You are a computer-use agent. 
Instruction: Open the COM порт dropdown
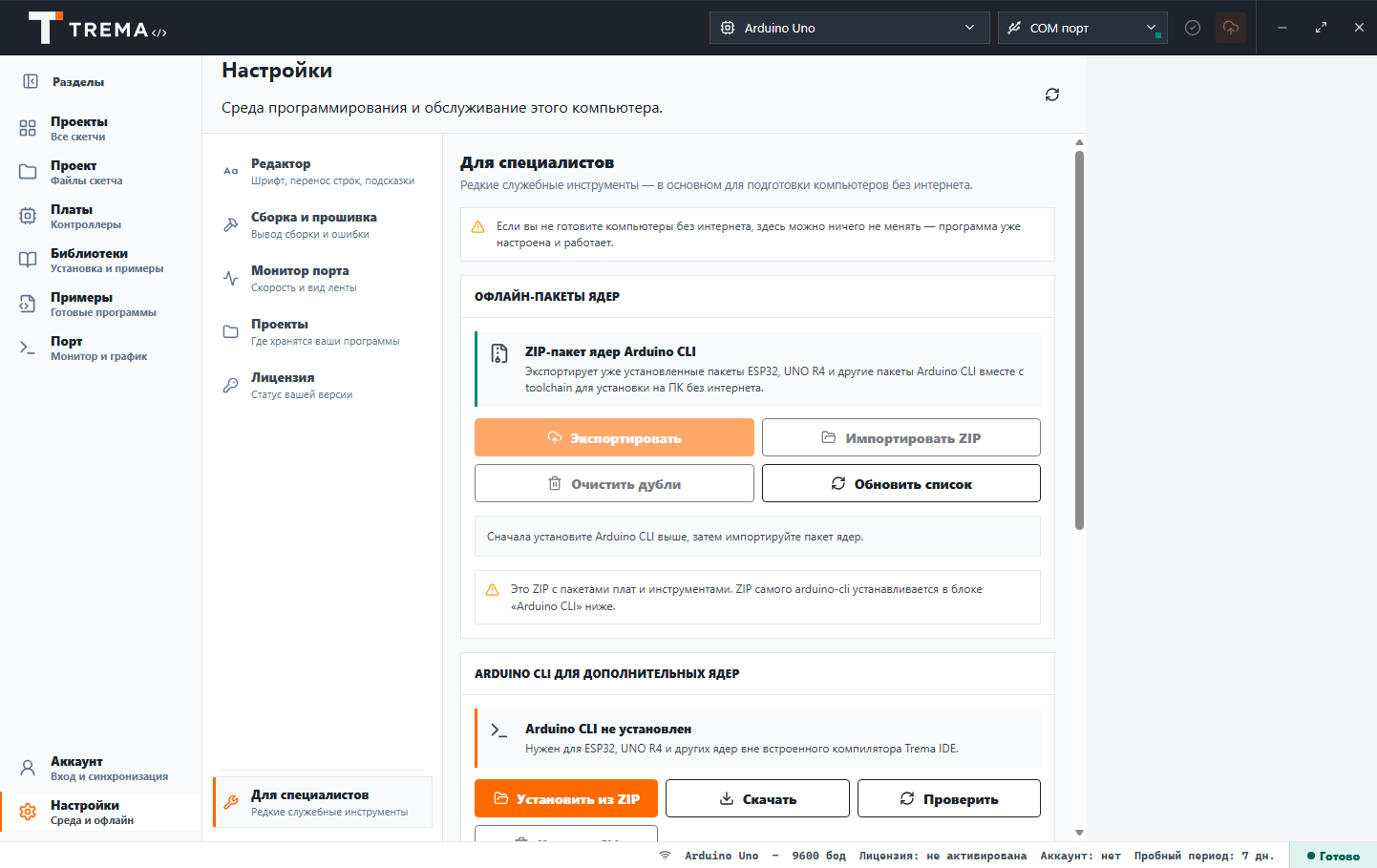click(x=1082, y=28)
